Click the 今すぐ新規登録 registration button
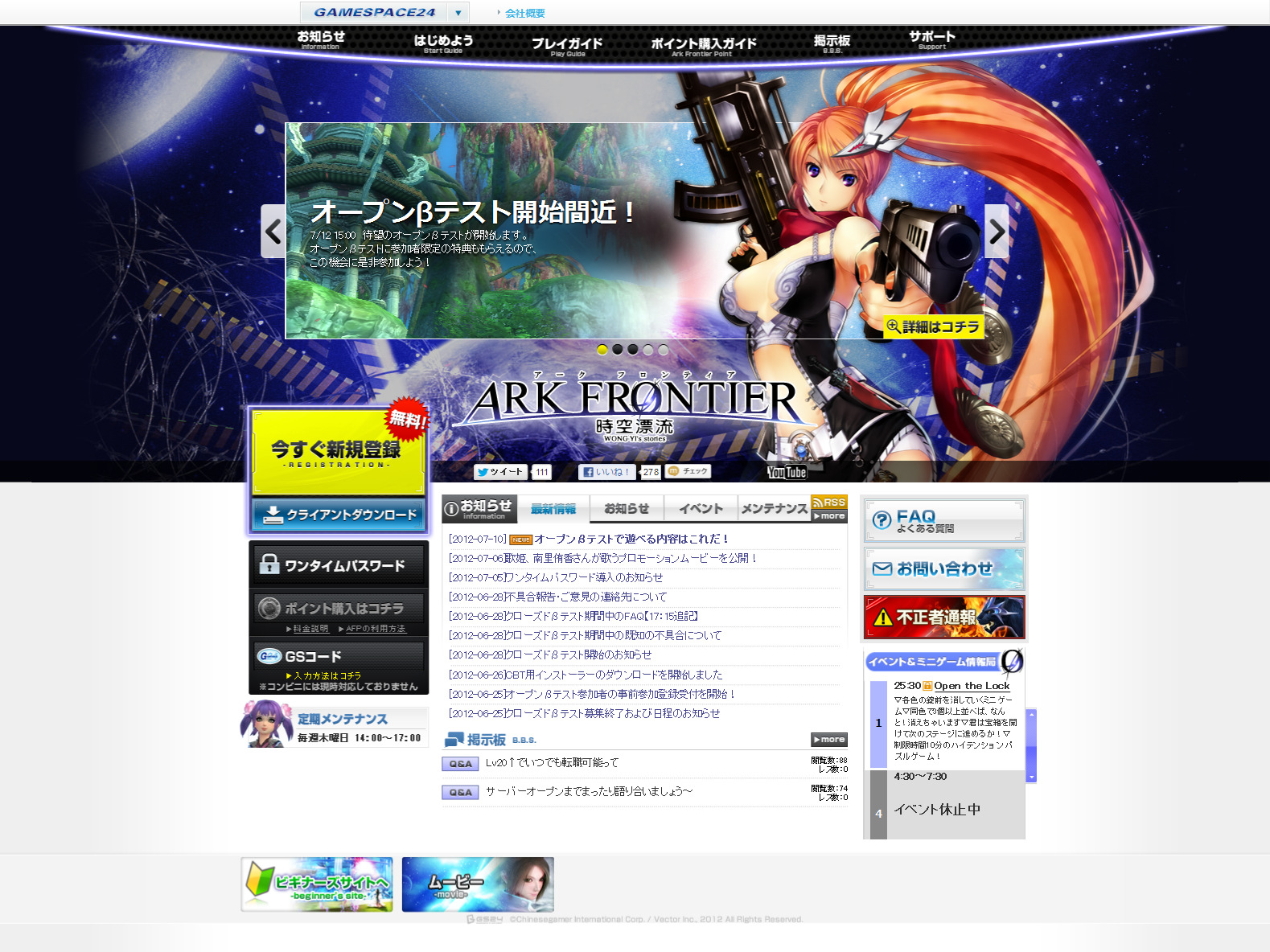Screen dimensions: 1270x952 pyautogui.click(x=338, y=452)
